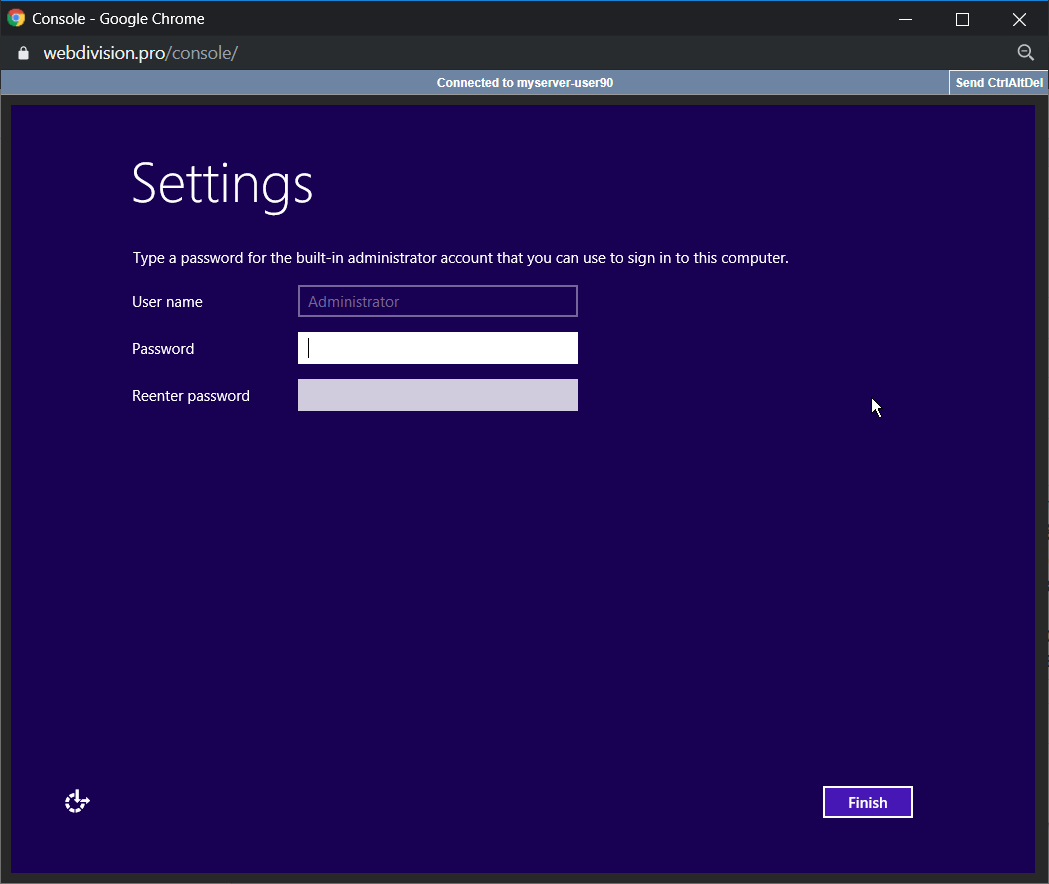Image resolution: width=1049 pixels, height=884 pixels.
Task: Click the 'Connected to myserver-user90' status bar
Action: [524, 83]
